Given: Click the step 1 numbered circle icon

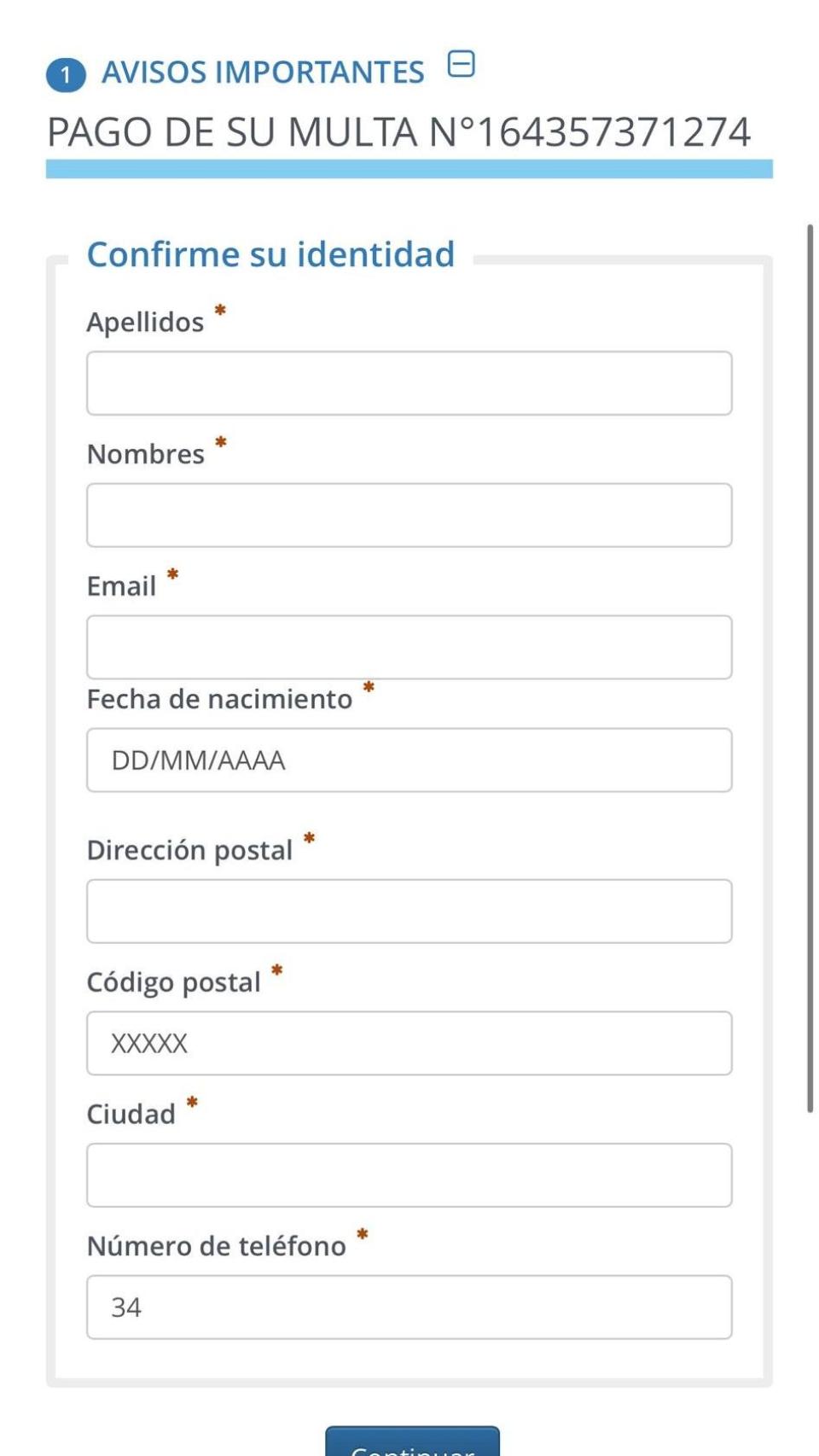Looking at the screenshot, I should point(65,72).
